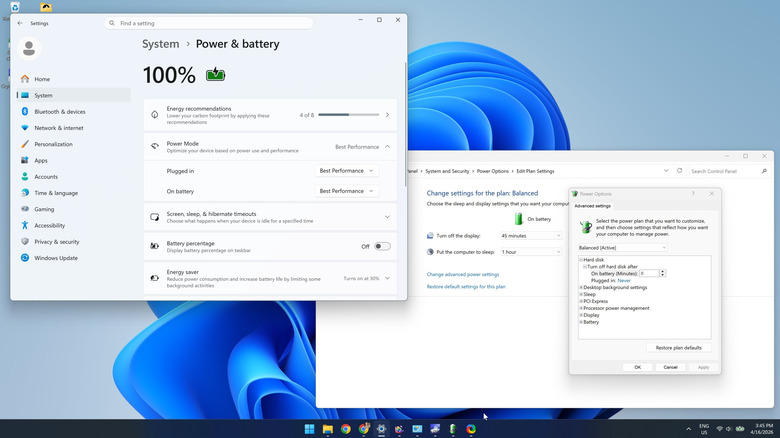This screenshot has height=438, width=780.
Task: Click the energy recommendations progress bar
Action: tap(348, 115)
